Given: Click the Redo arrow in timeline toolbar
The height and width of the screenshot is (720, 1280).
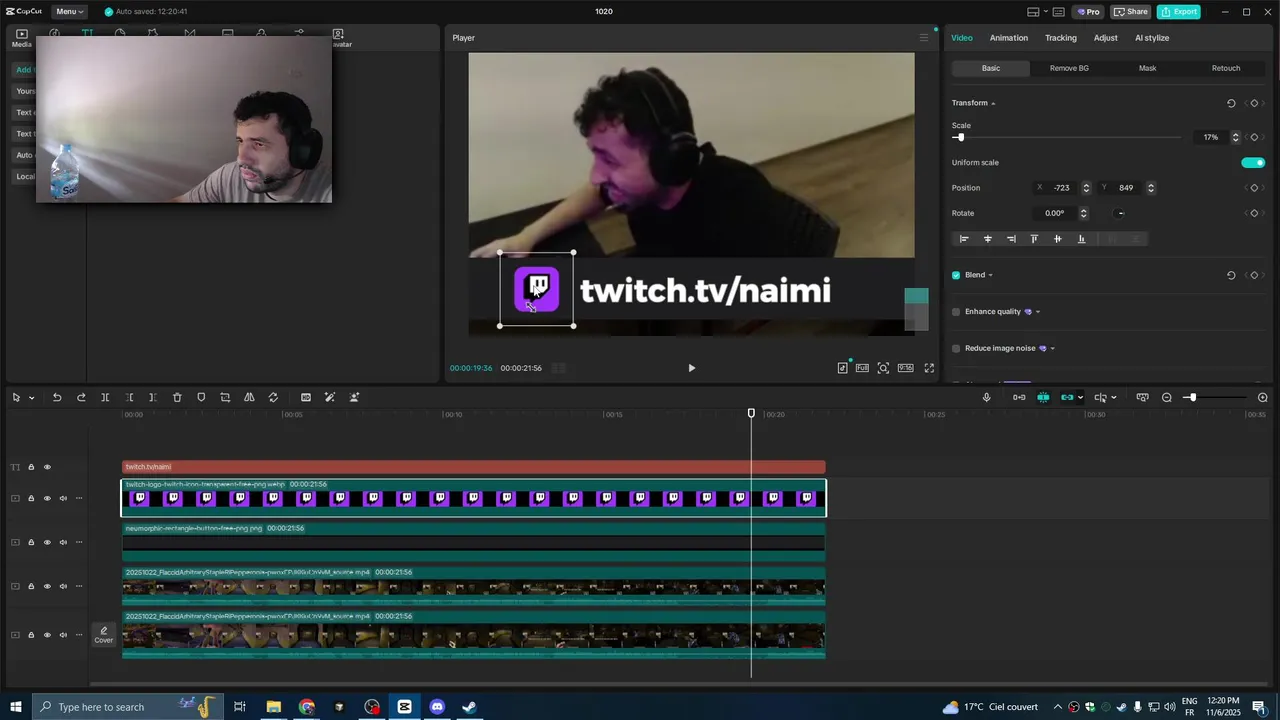Looking at the screenshot, I should click(x=81, y=397).
